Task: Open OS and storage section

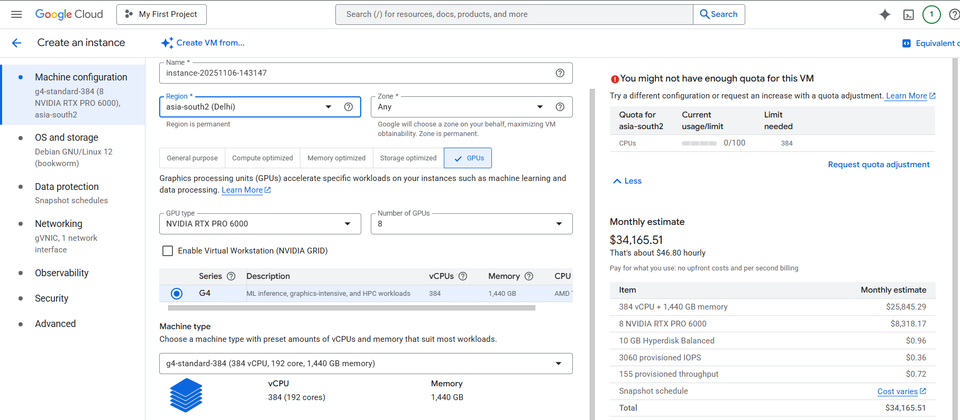Action: pos(66,138)
